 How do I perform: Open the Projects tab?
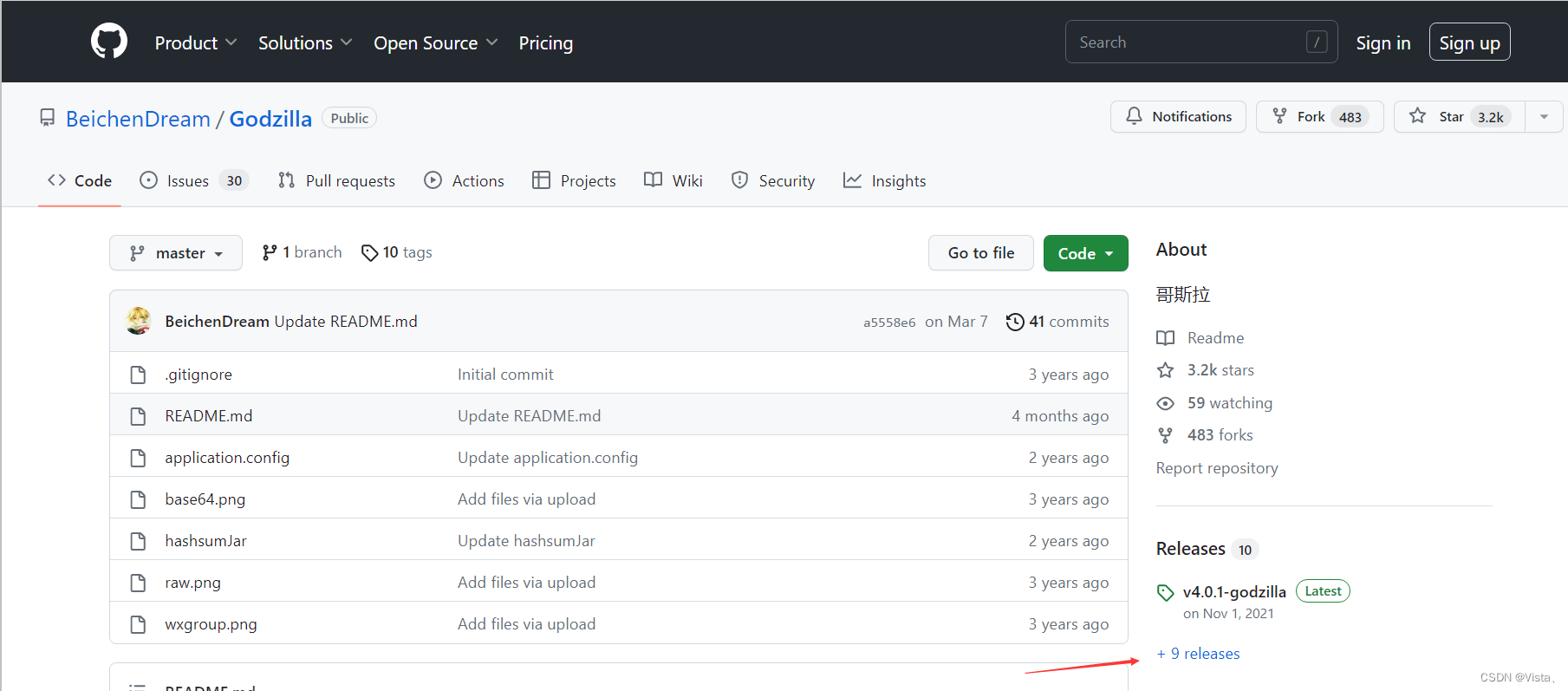click(x=574, y=180)
